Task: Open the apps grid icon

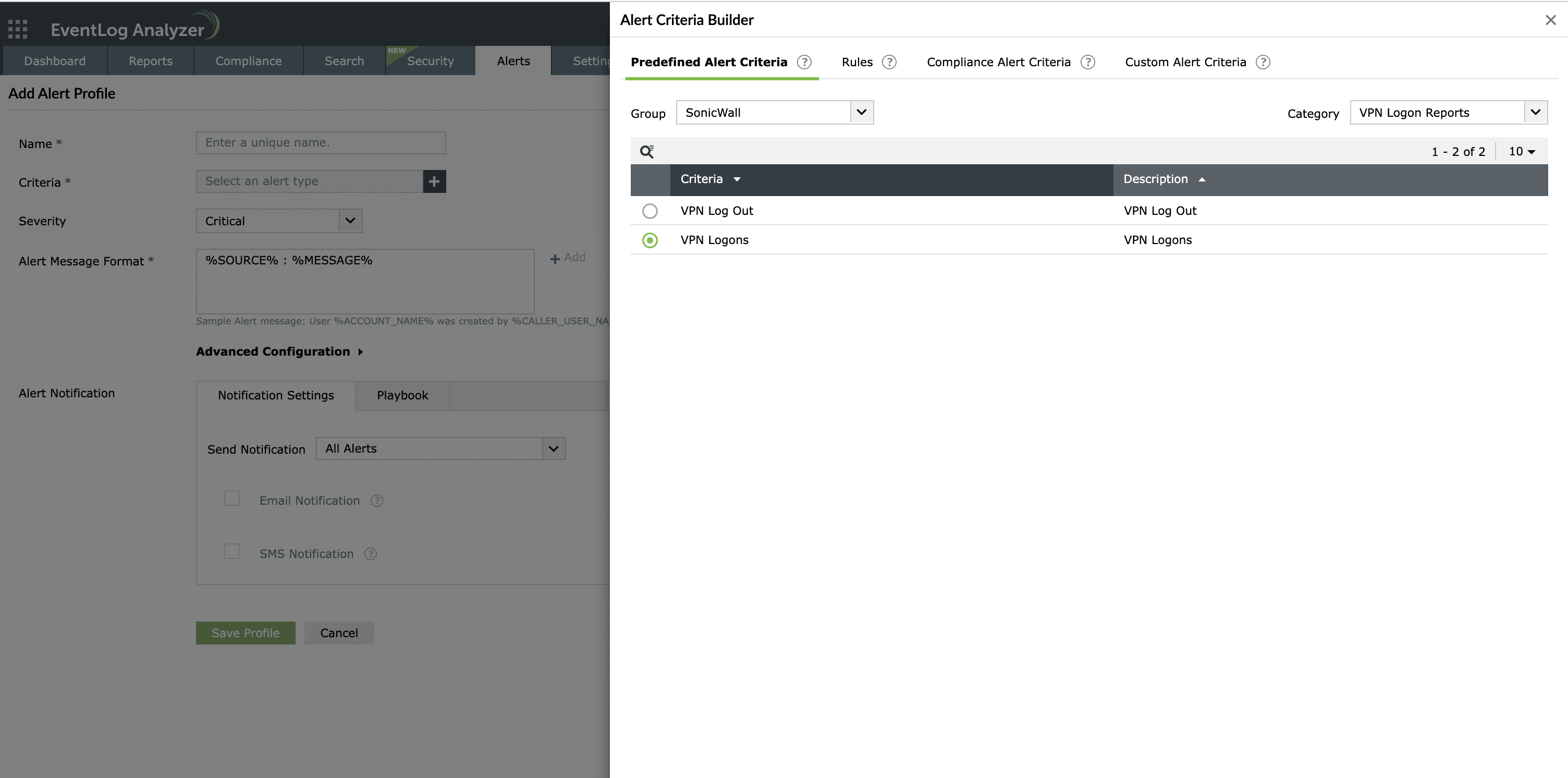Action: 18,29
